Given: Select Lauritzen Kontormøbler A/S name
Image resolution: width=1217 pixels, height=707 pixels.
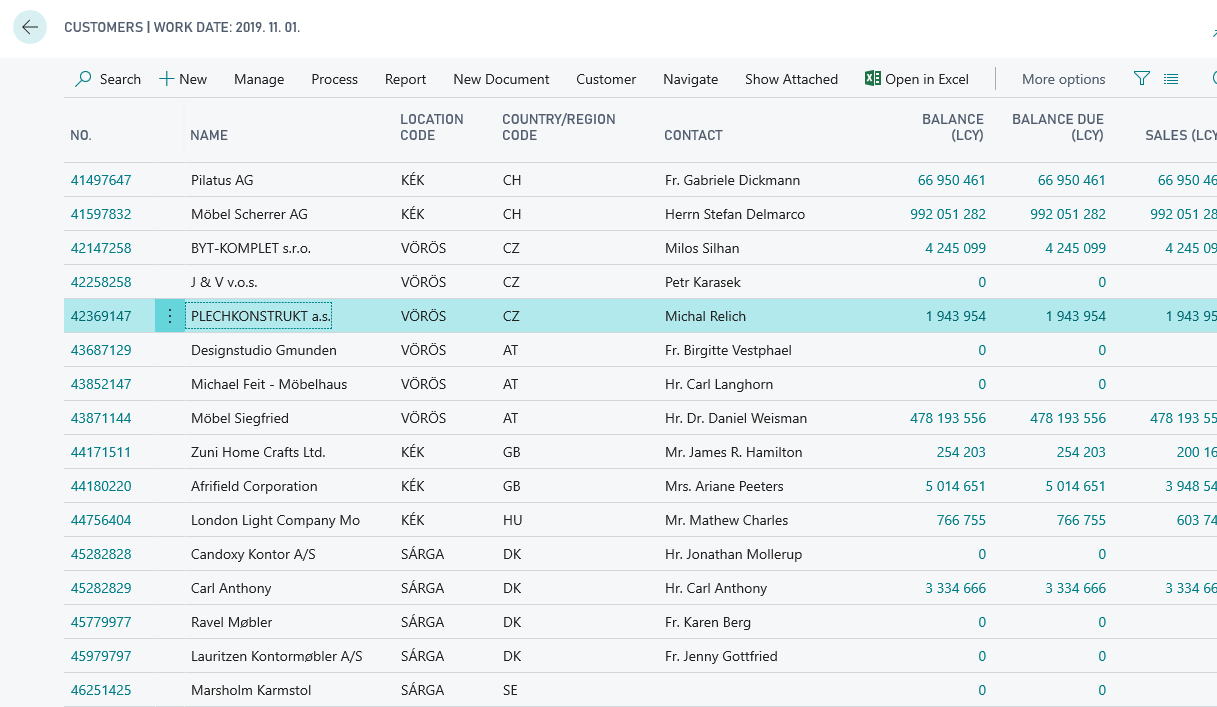Looking at the screenshot, I should coord(277,656).
